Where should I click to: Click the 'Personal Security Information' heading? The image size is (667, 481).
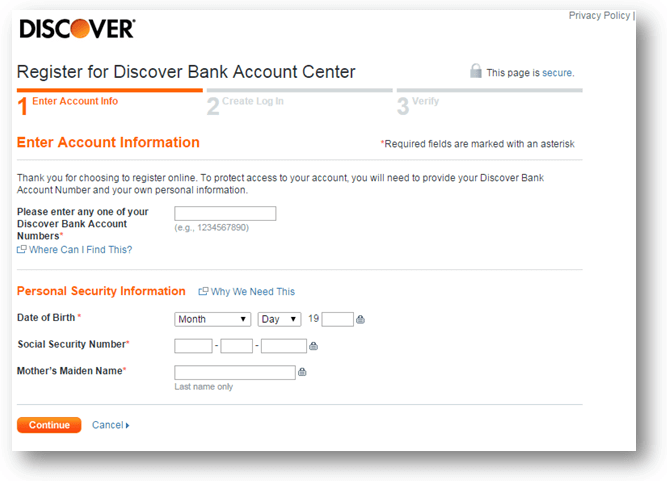click(101, 291)
